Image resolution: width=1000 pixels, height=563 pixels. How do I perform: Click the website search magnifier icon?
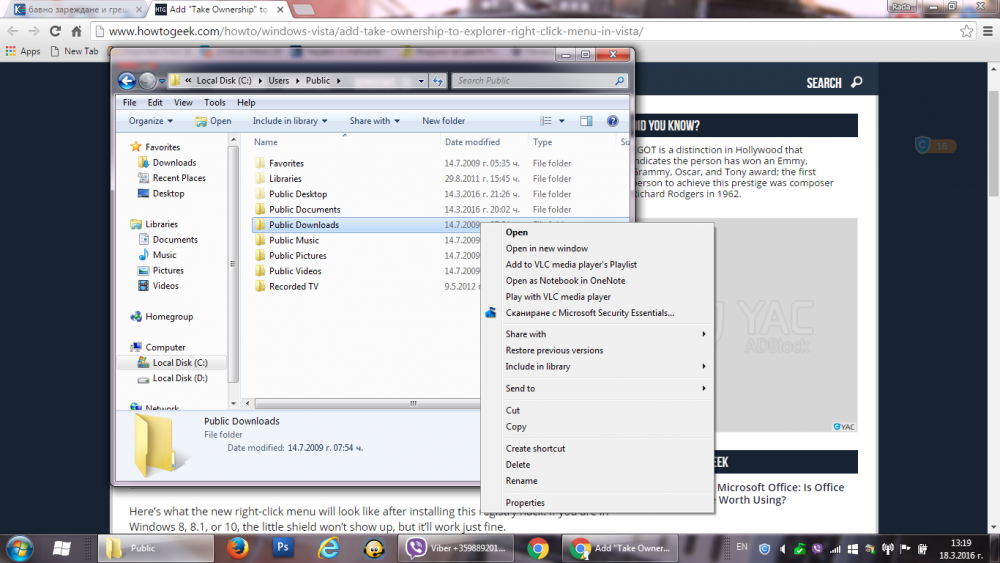857,82
